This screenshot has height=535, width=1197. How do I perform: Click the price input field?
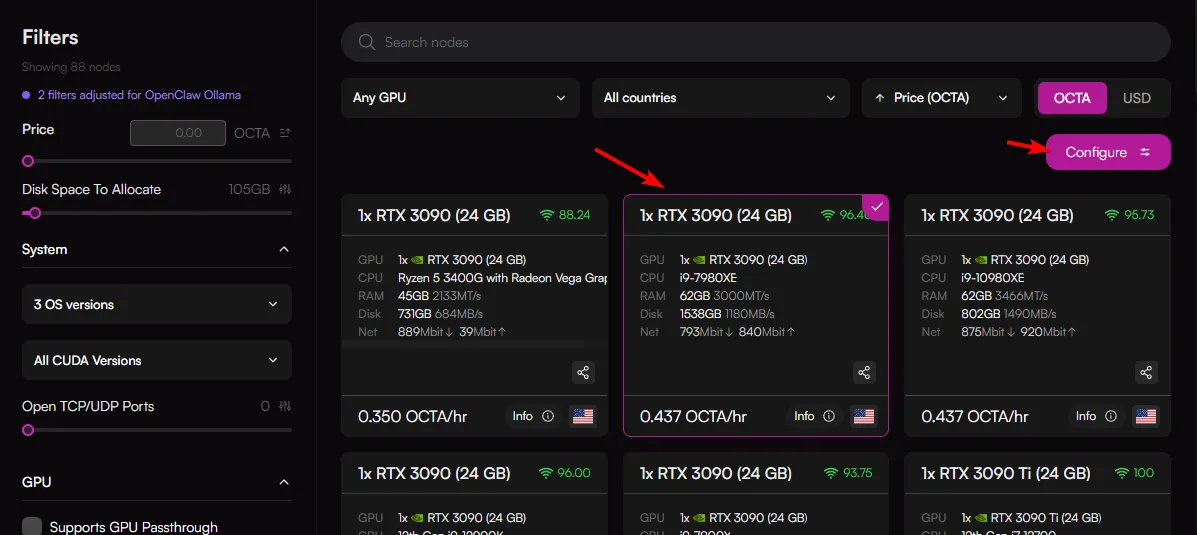178,133
